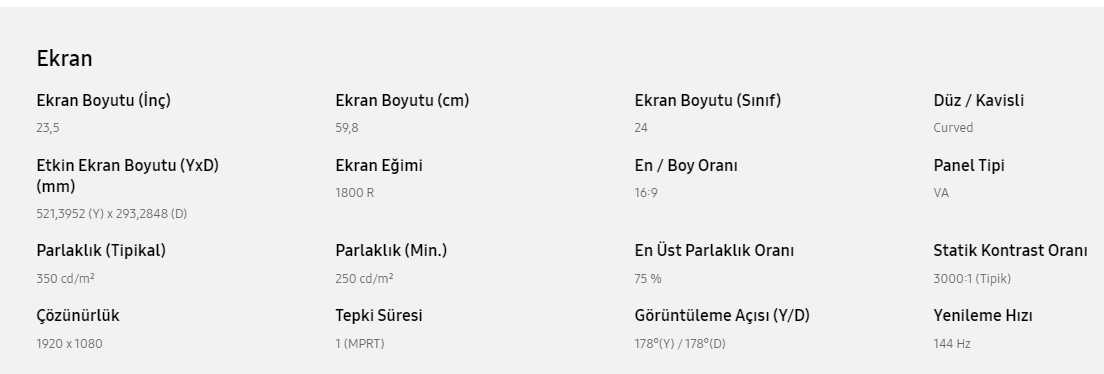Click the Ekran section heading
The height and width of the screenshot is (374, 1104).
[64, 58]
